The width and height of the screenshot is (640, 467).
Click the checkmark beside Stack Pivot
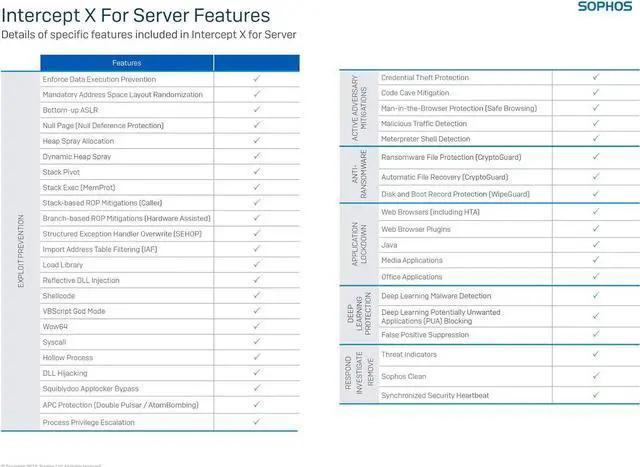tap(257, 171)
